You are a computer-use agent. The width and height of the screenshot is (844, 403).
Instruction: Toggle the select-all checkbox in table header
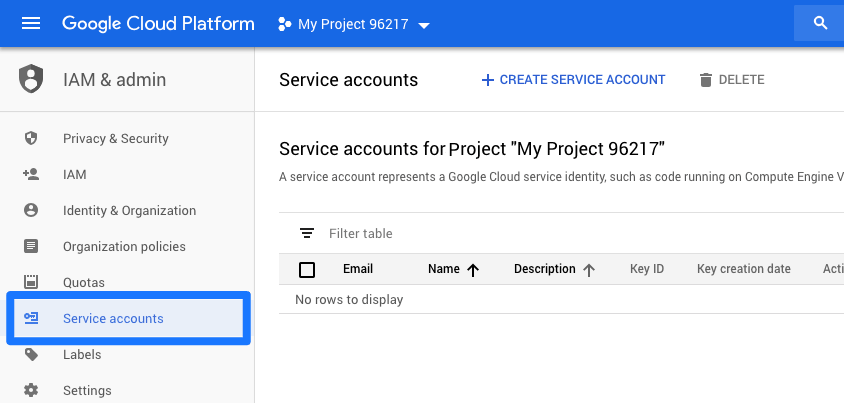tap(307, 269)
